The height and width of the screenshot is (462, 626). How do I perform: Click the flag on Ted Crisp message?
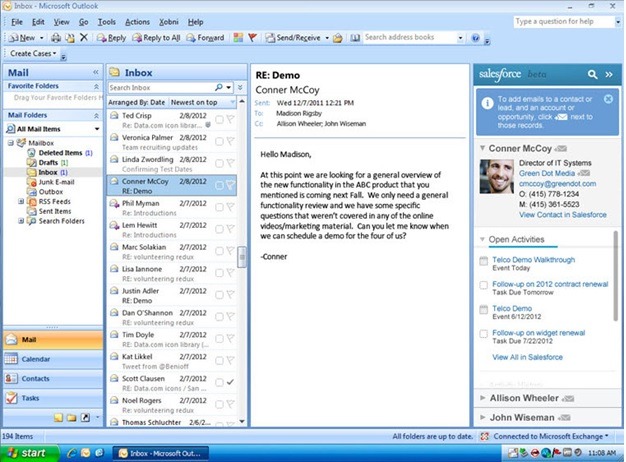(x=230, y=119)
